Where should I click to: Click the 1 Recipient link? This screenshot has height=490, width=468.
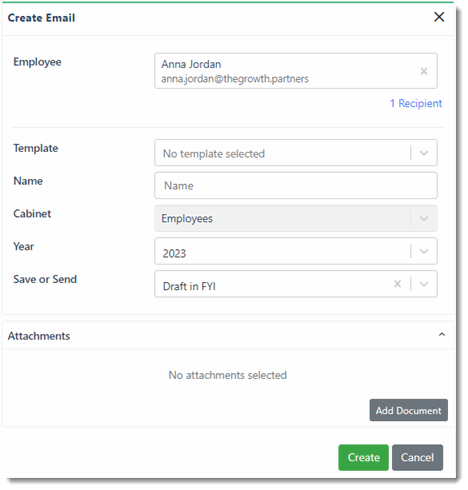coord(416,103)
